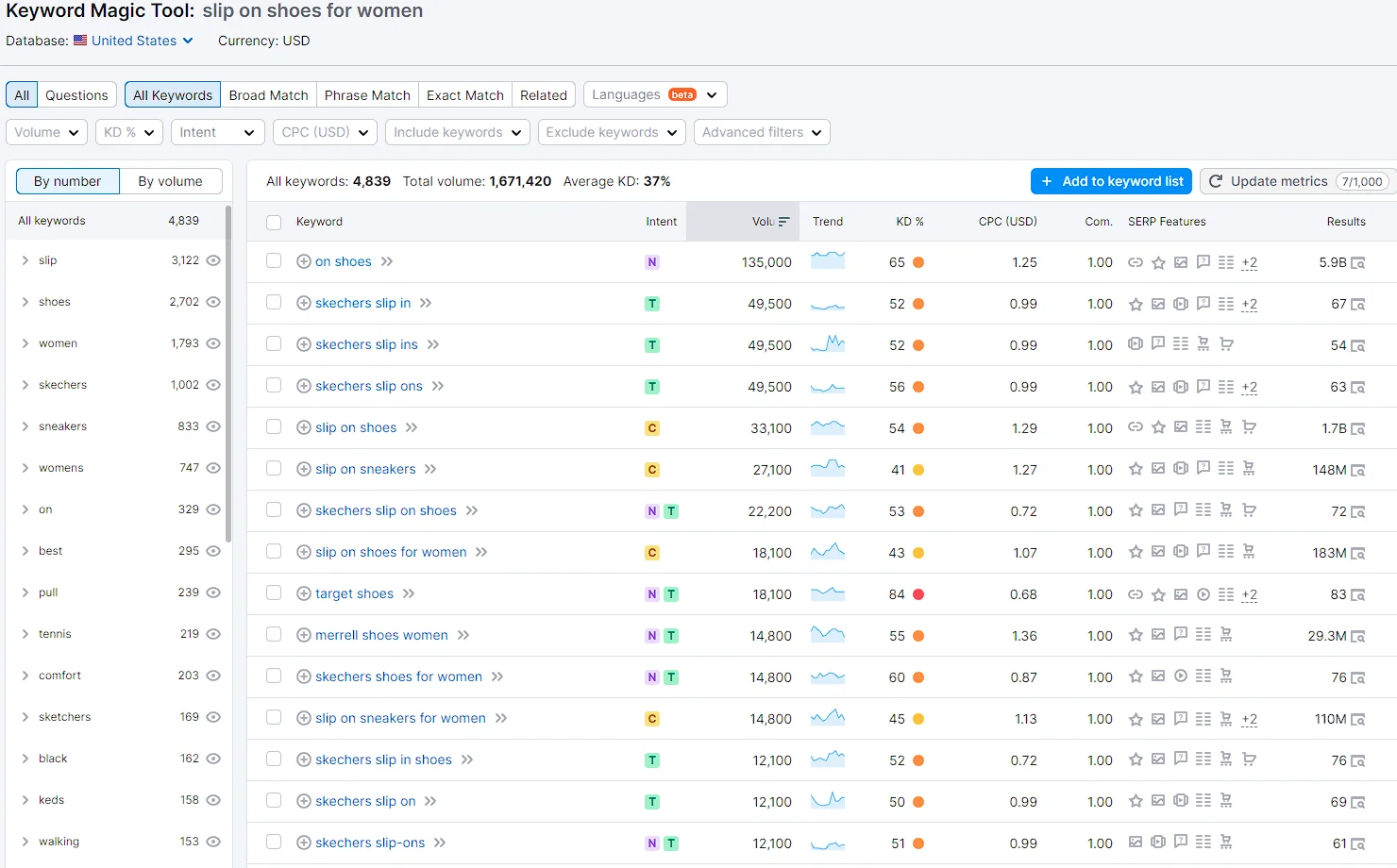Sort by the KD % column header
Screen dimensions: 1397x868
(910, 222)
